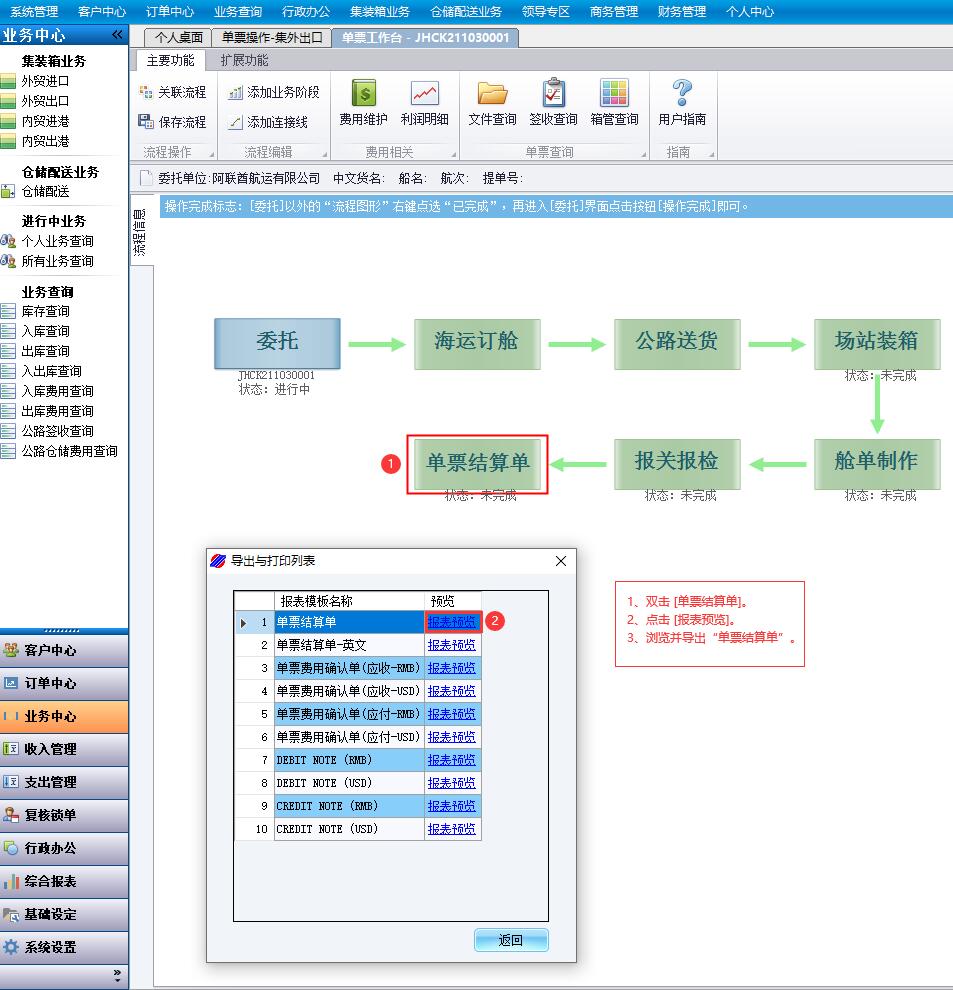Expand the 流程操作 group launcher
The height and width of the screenshot is (990, 953).
pos(211,154)
